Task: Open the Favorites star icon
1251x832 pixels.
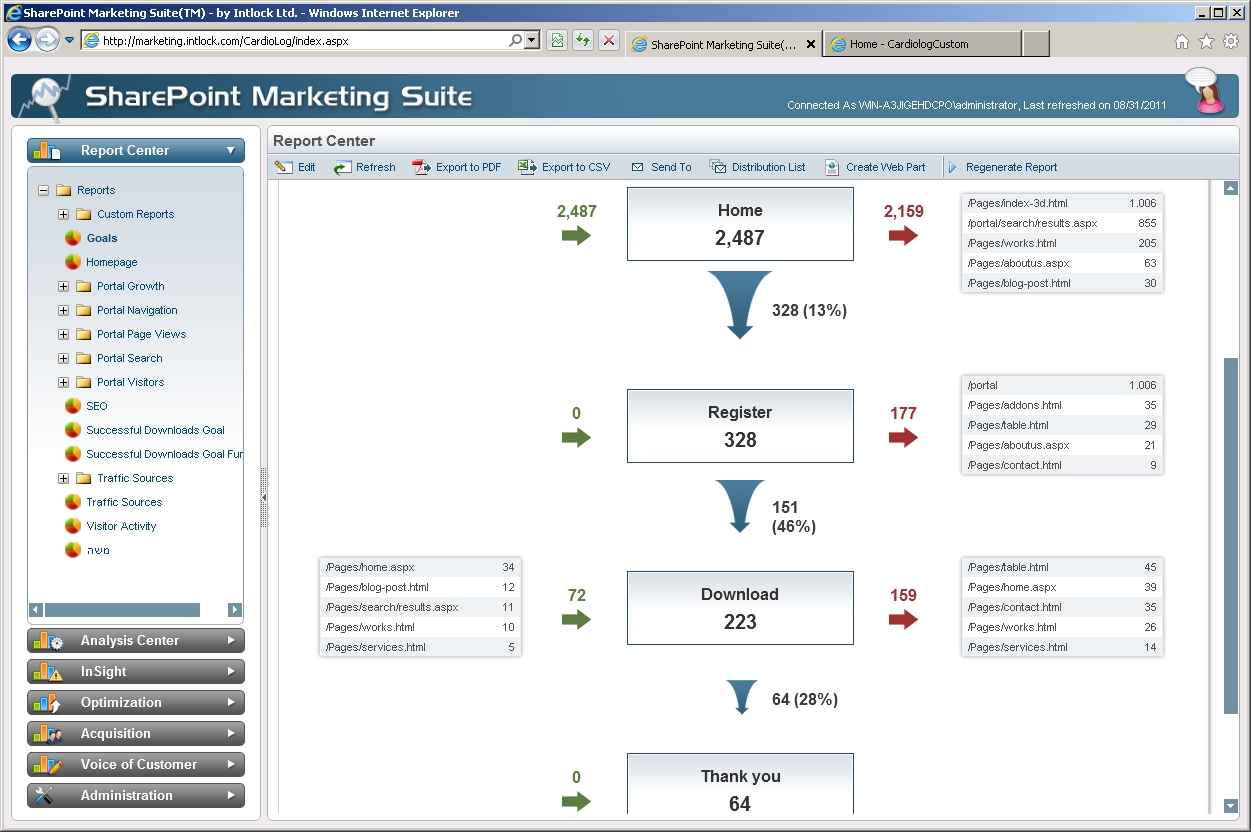Action: click(x=1206, y=42)
